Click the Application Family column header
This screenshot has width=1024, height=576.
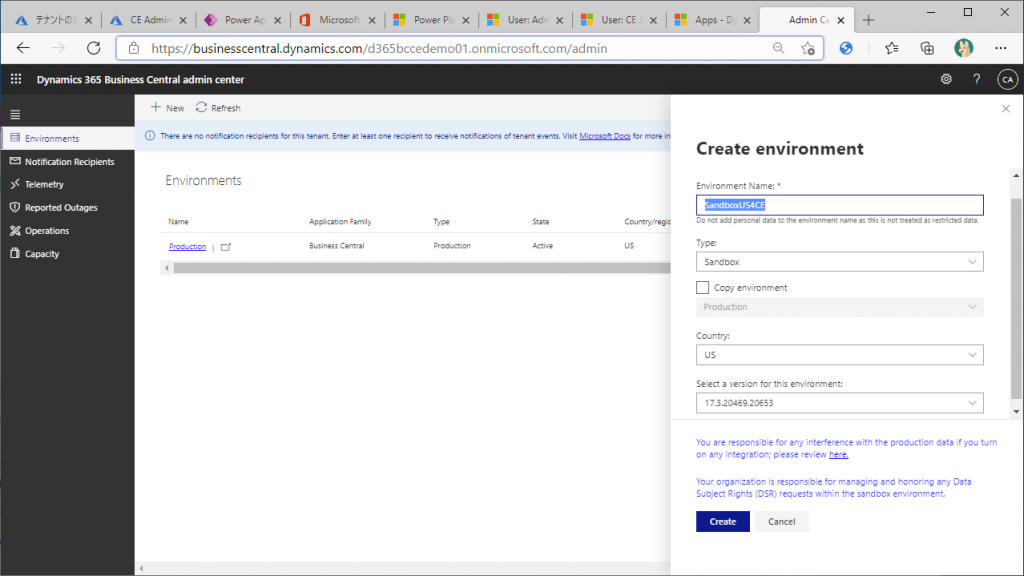[340, 221]
